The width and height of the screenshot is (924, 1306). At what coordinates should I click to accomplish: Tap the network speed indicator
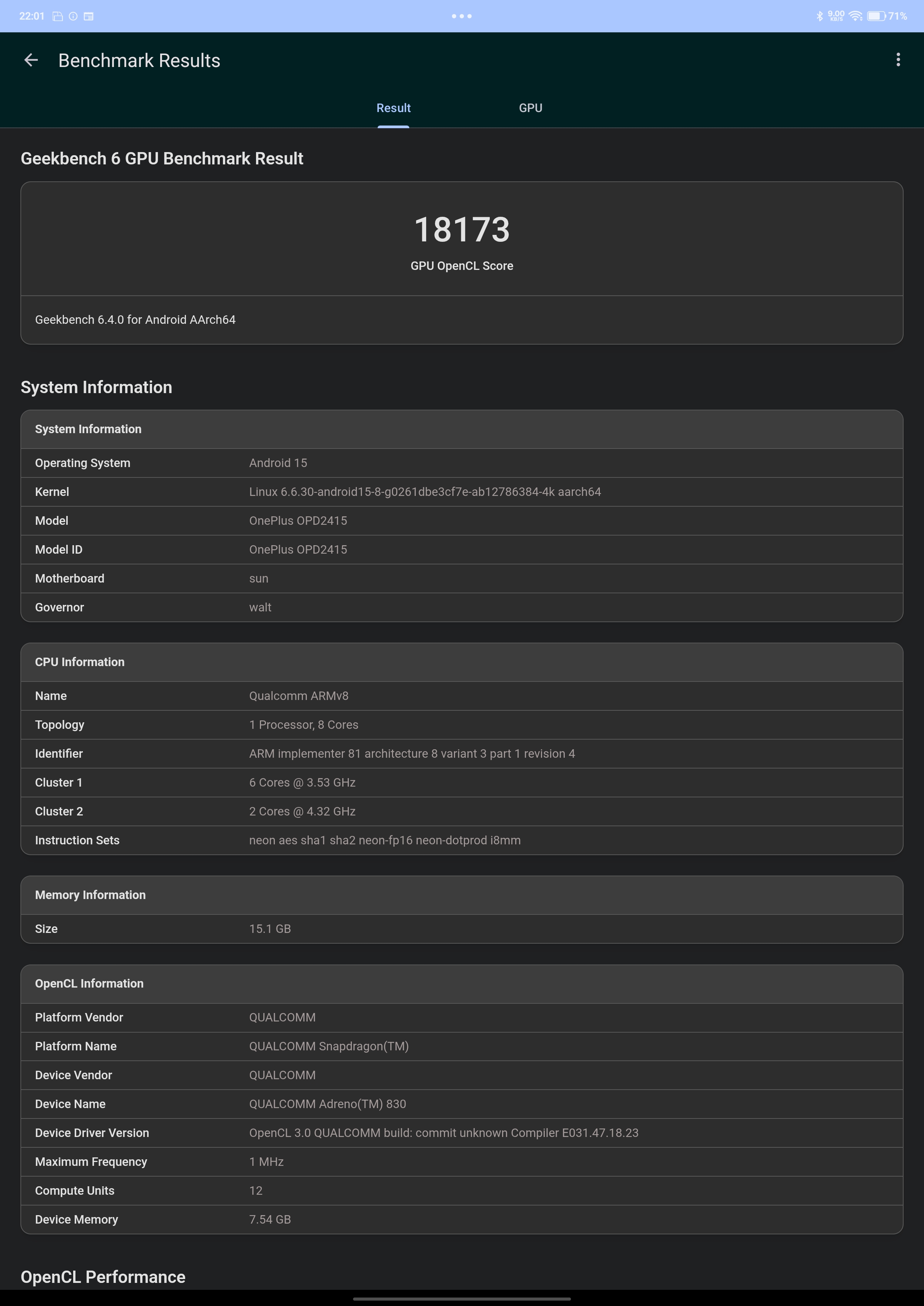836,16
